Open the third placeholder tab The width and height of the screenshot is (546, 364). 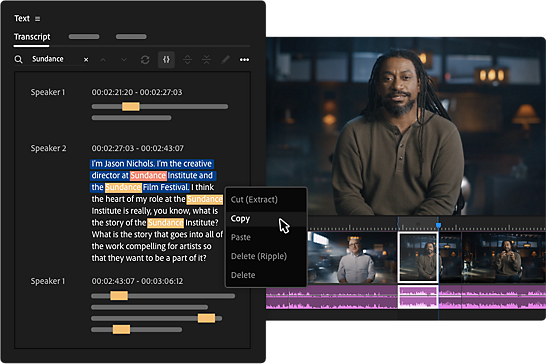click(x=131, y=37)
